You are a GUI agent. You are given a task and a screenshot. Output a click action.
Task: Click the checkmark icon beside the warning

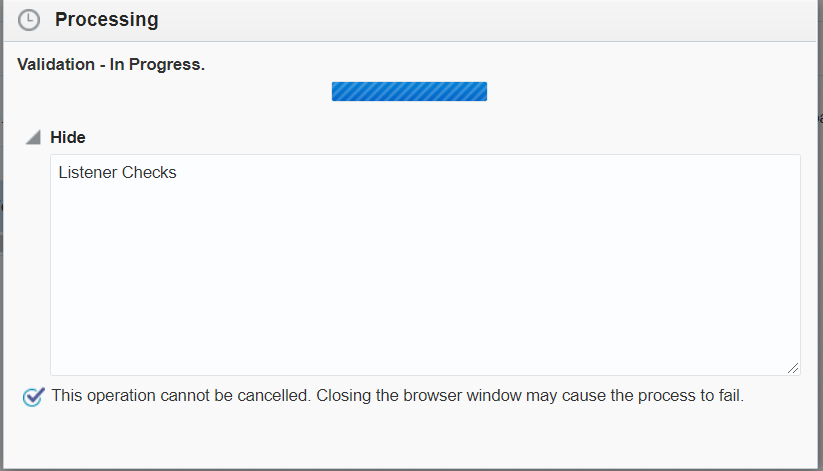pos(33,397)
